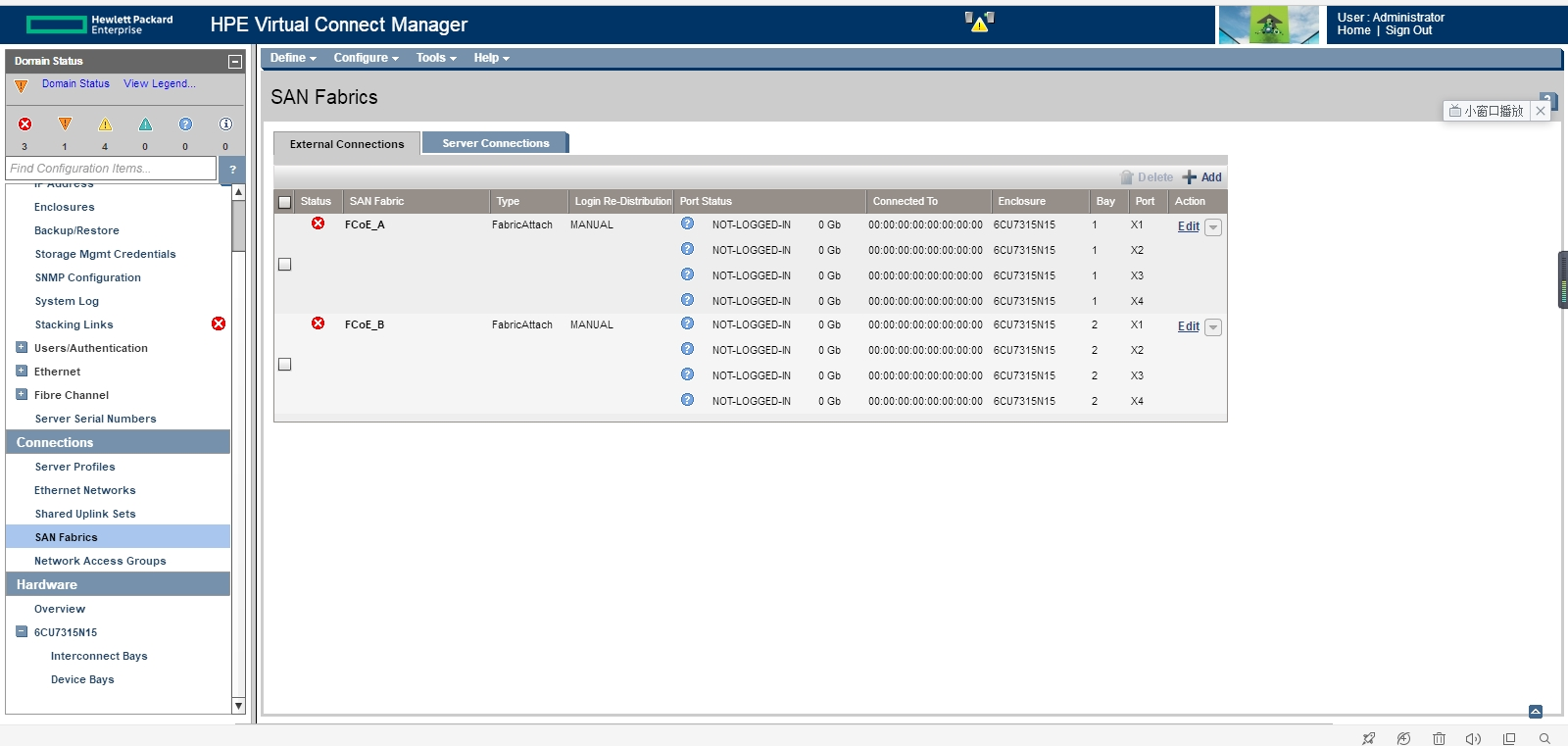Click the failed status icon for FCoE_A
The height and width of the screenshot is (746, 1568).
[318, 224]
